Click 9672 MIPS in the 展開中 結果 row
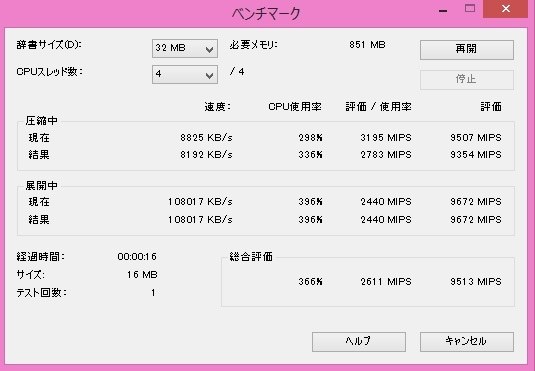535x371 pixels. (476, 219)
